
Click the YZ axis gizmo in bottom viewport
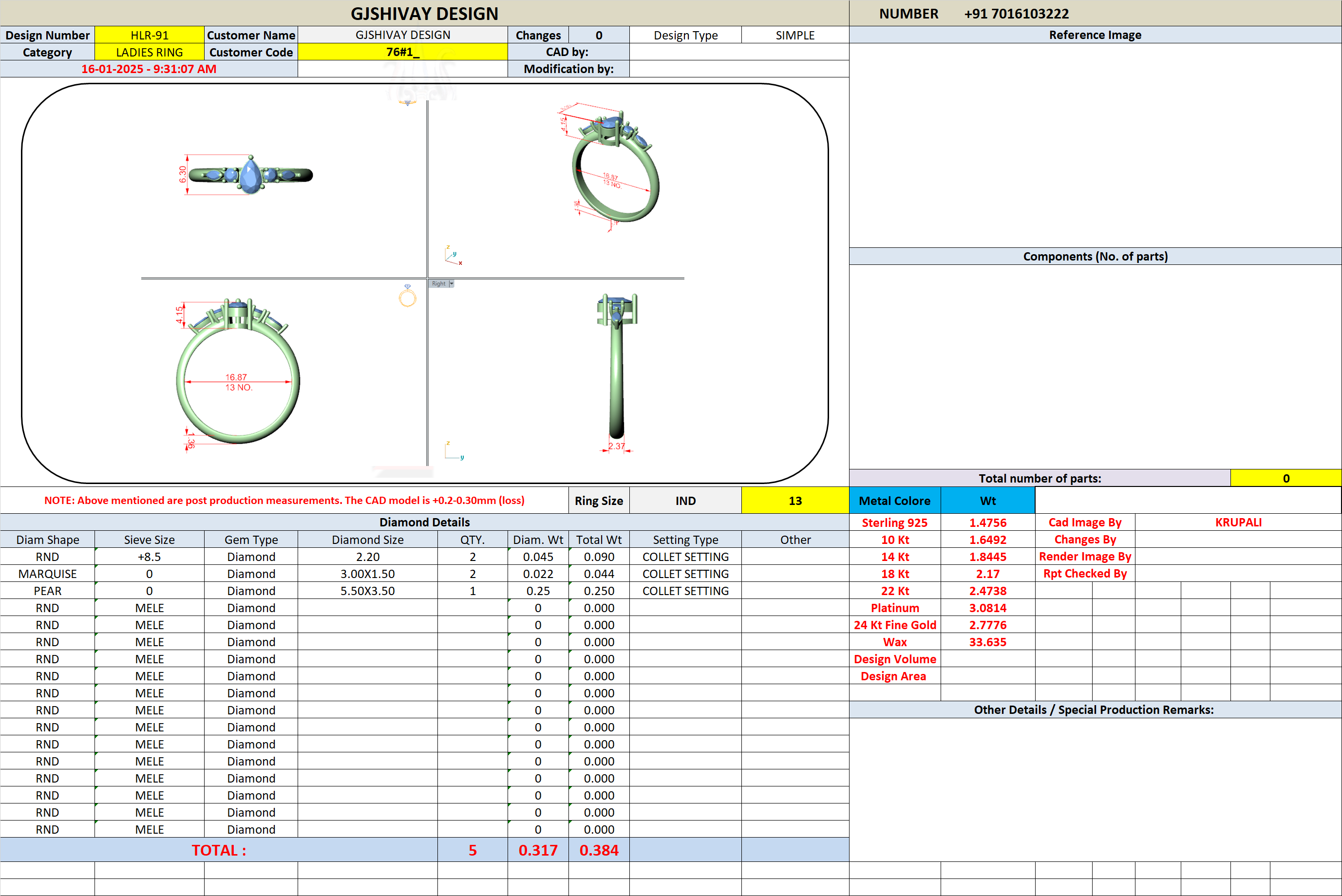point(454,451)
